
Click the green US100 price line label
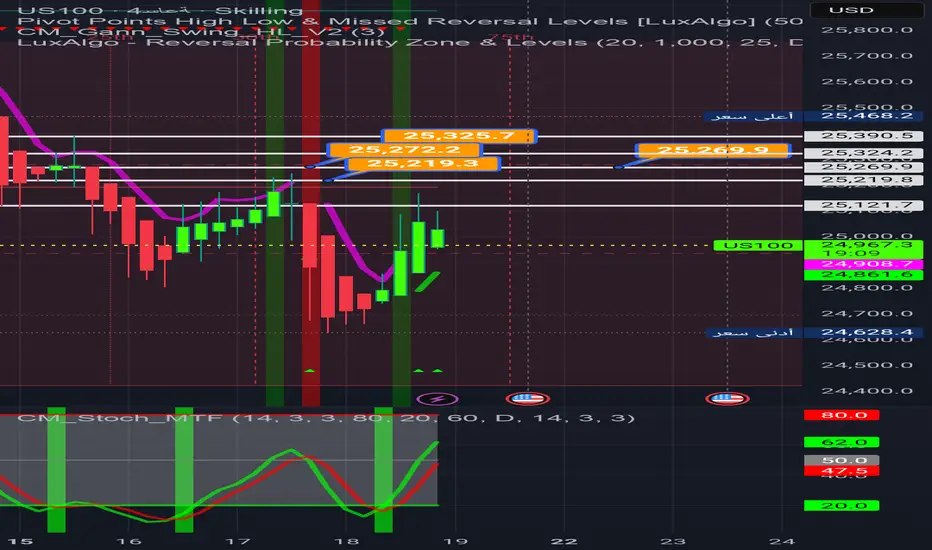758,245
